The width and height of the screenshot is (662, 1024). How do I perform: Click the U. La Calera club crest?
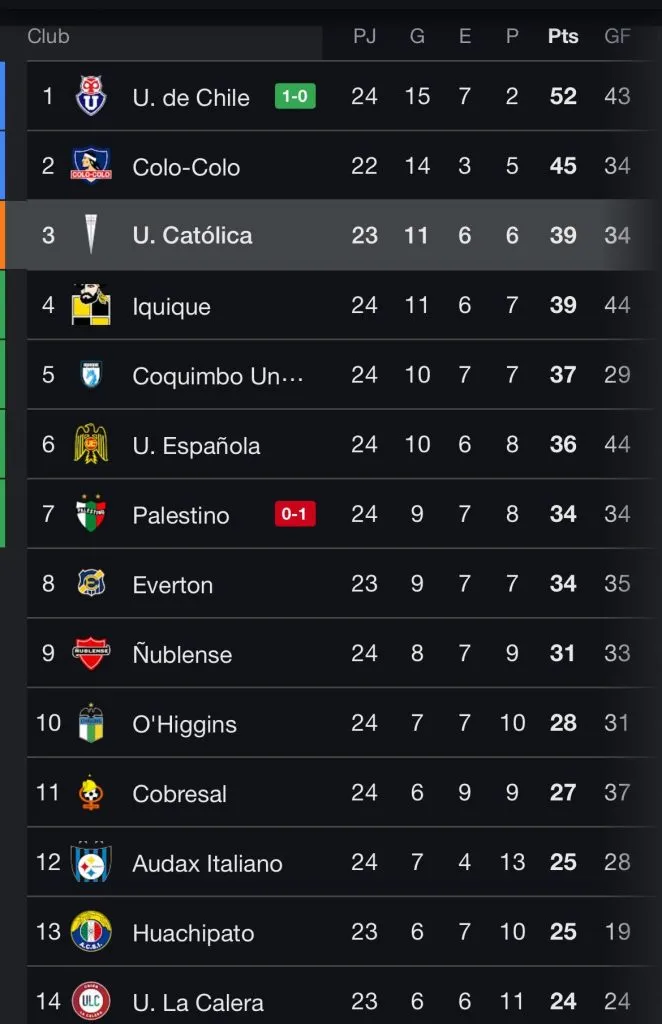(91, 1000)
